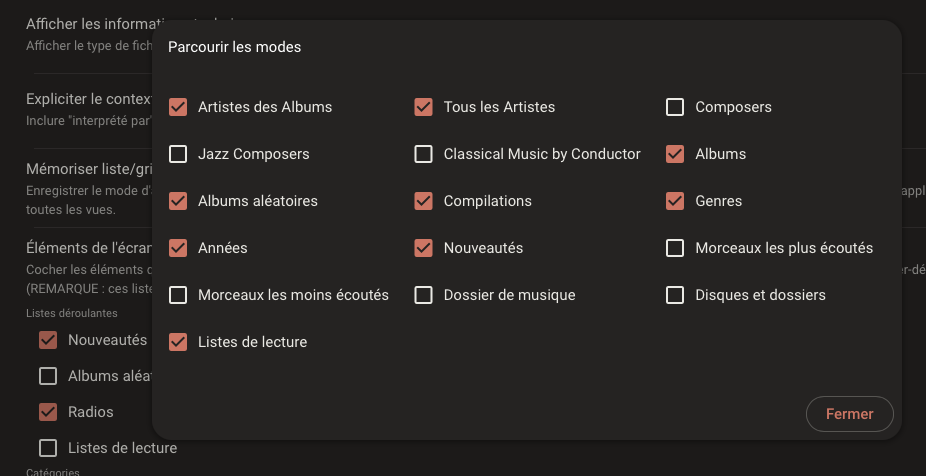926x476 pixels.
Task: Enable Morceaux les plus écoutés
Action: (675, 248)
